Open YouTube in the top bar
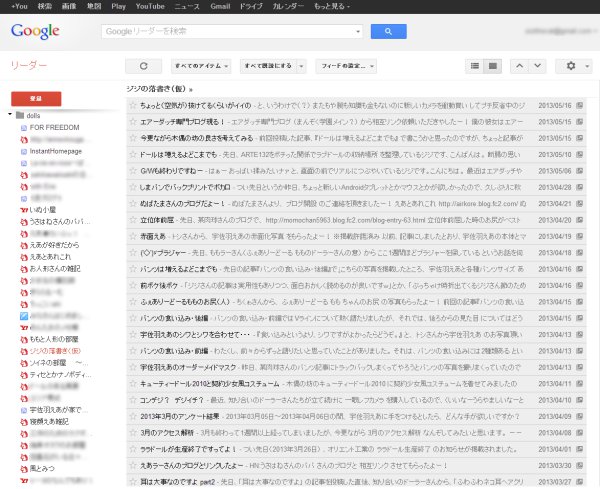This screenshot has height=489, width=600. [x=150, y=7]
